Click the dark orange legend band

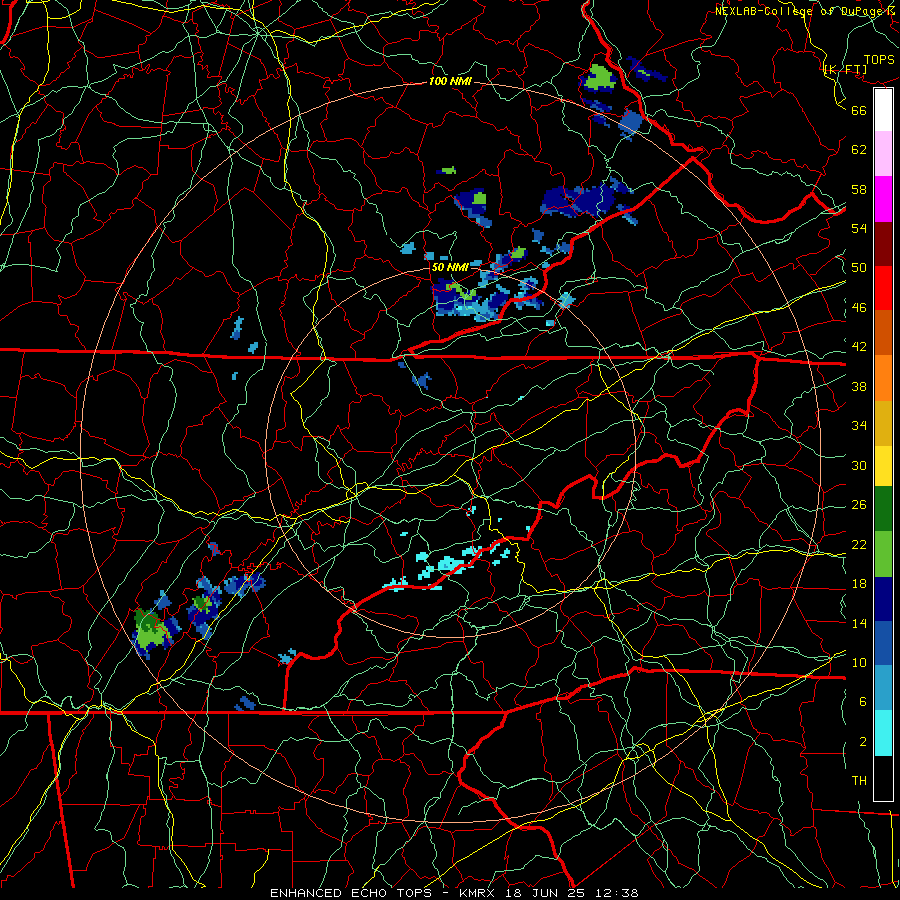[x=883, y=333]
